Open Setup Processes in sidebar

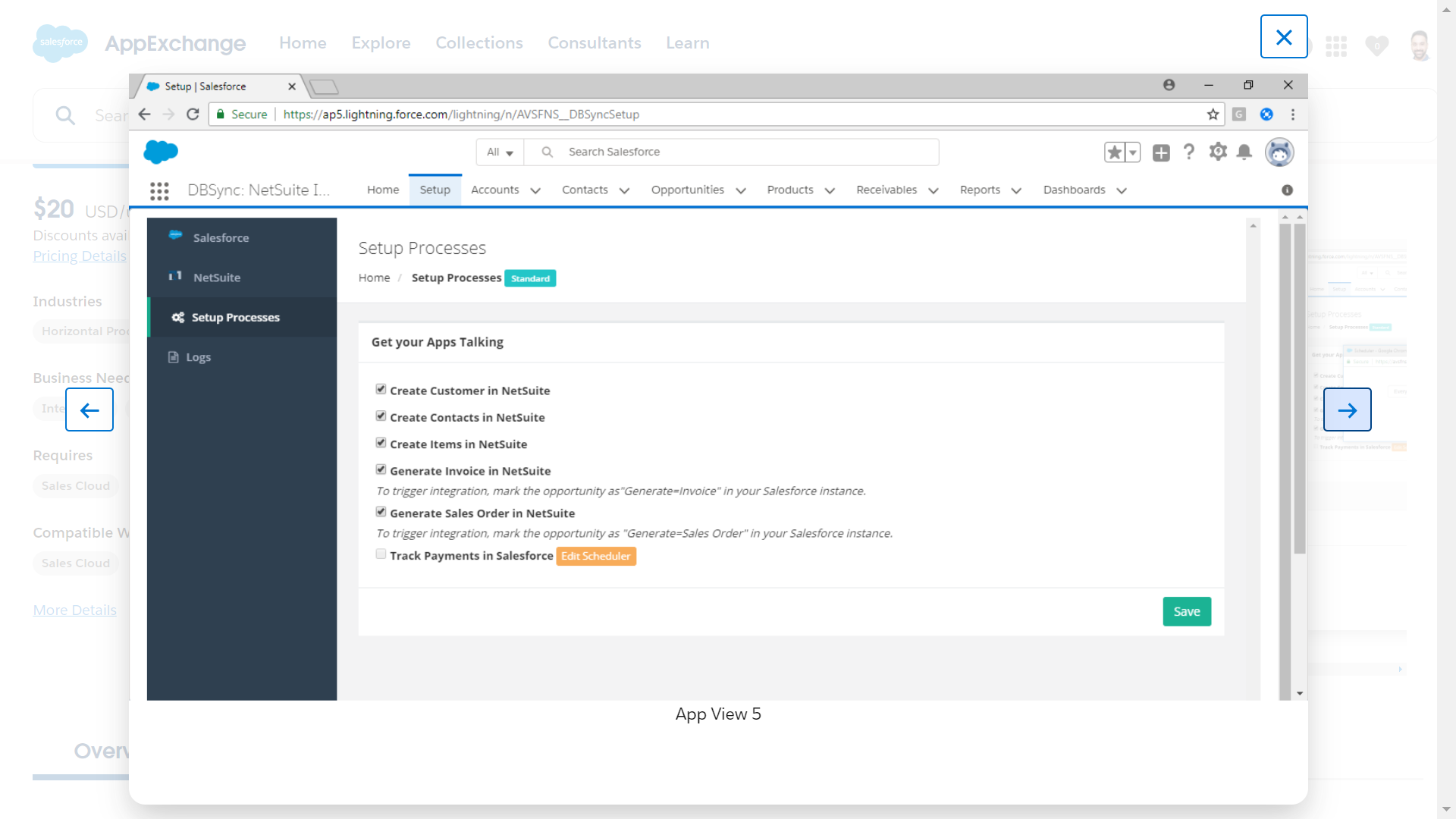(x=242, y=317)
